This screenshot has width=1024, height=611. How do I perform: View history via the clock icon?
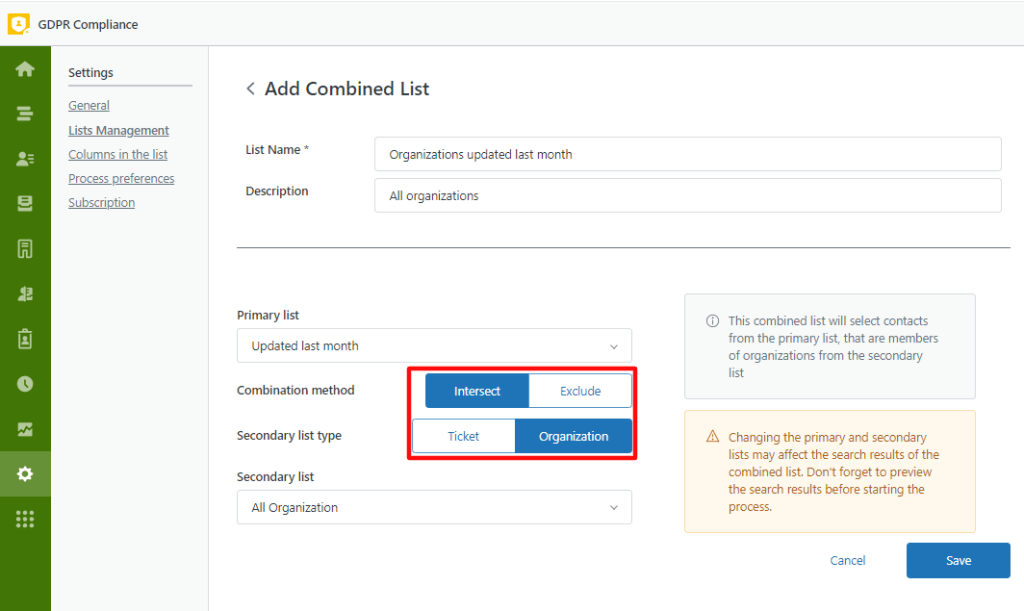coord(25,383)
